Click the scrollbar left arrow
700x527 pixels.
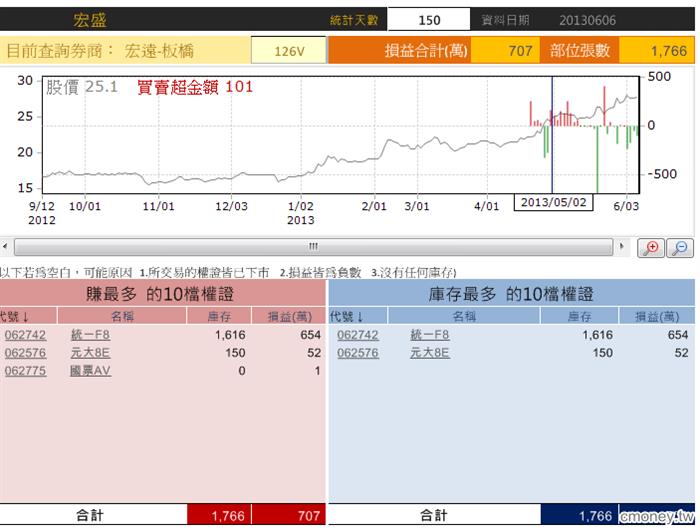tap(5, 246)
